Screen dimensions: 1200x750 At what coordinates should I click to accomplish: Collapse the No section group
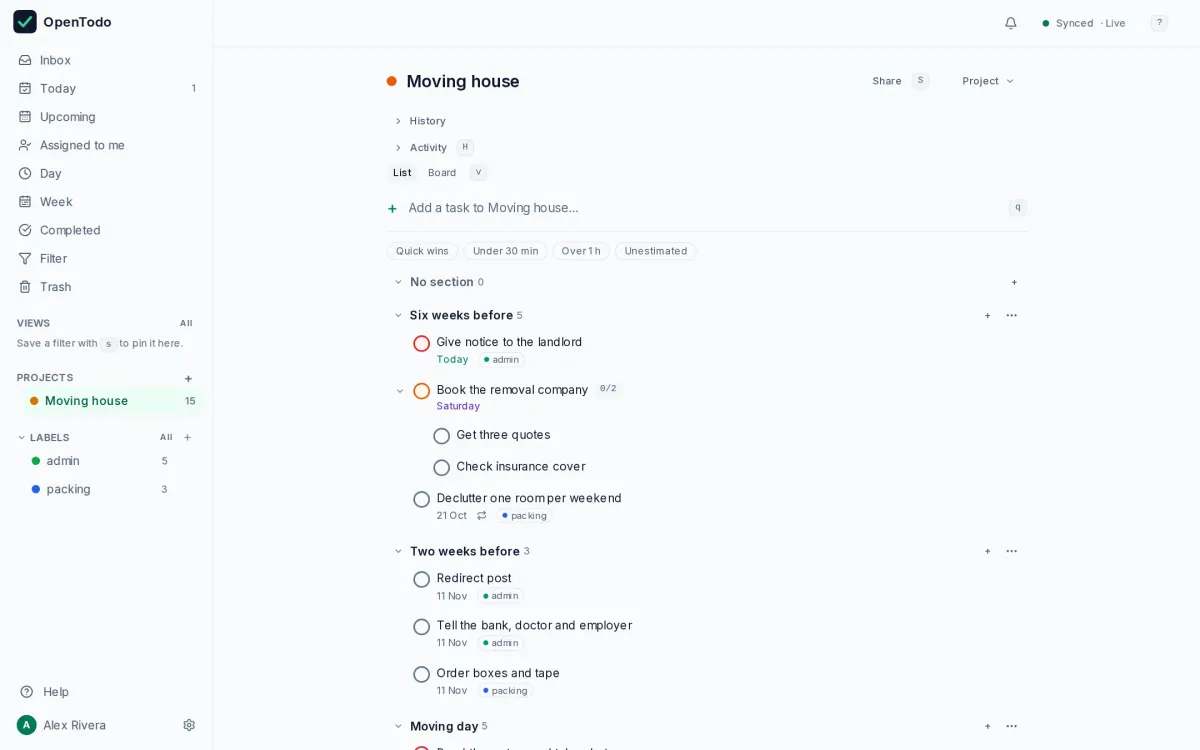(x=398, y=282)
